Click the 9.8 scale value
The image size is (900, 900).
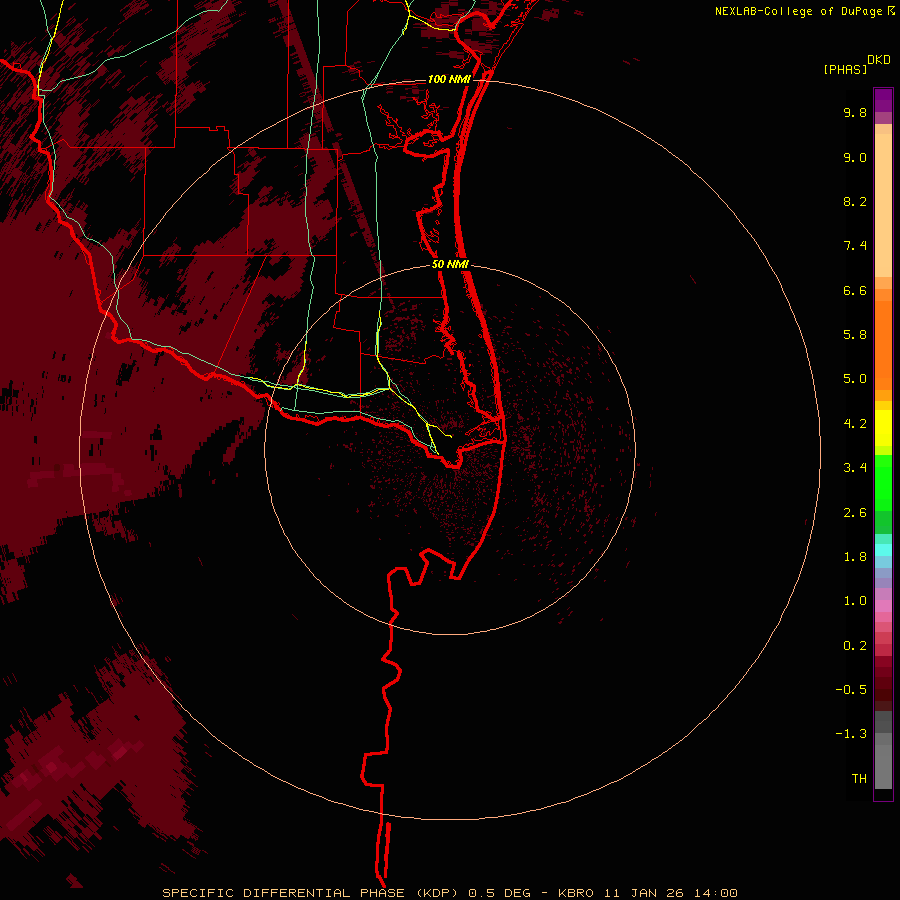pyautogui.click(x=855, y=112)
